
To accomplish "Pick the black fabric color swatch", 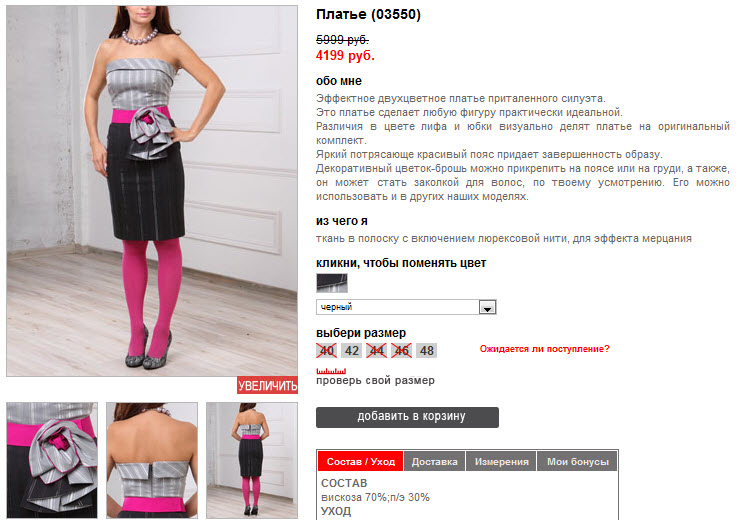I will [x=332, y=283].
